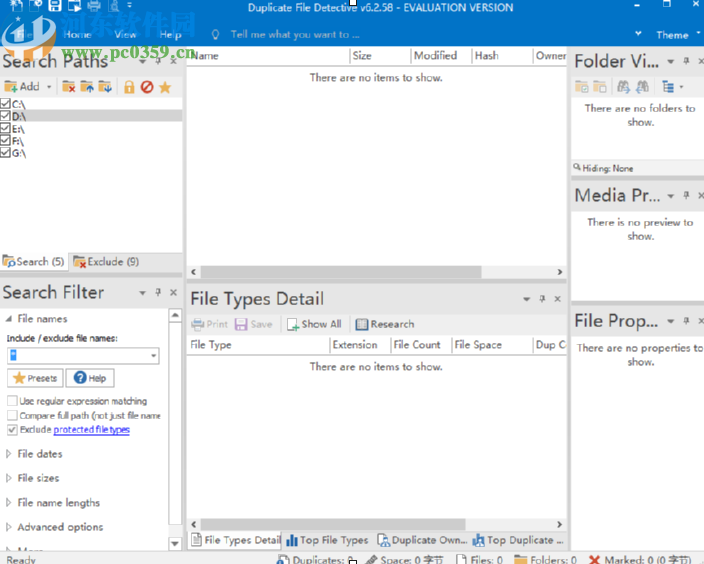
Task: Click the Search Filter scroll down arrow
Action: [x=175, y=544]
